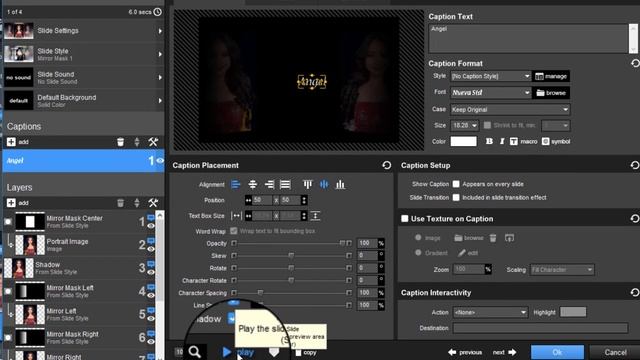
Task: Toggle Use Texture on Caption checkbox
Action: coord(404,219)
